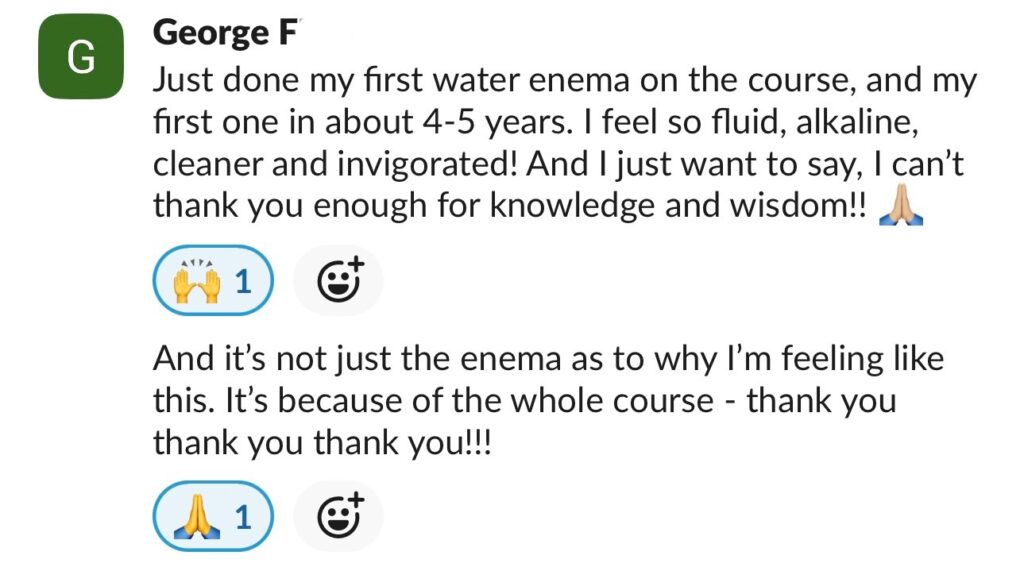This screenshot has width=1024, height=567.
Task: Add a reaction to the whole course message
Action: coord(338,518)
